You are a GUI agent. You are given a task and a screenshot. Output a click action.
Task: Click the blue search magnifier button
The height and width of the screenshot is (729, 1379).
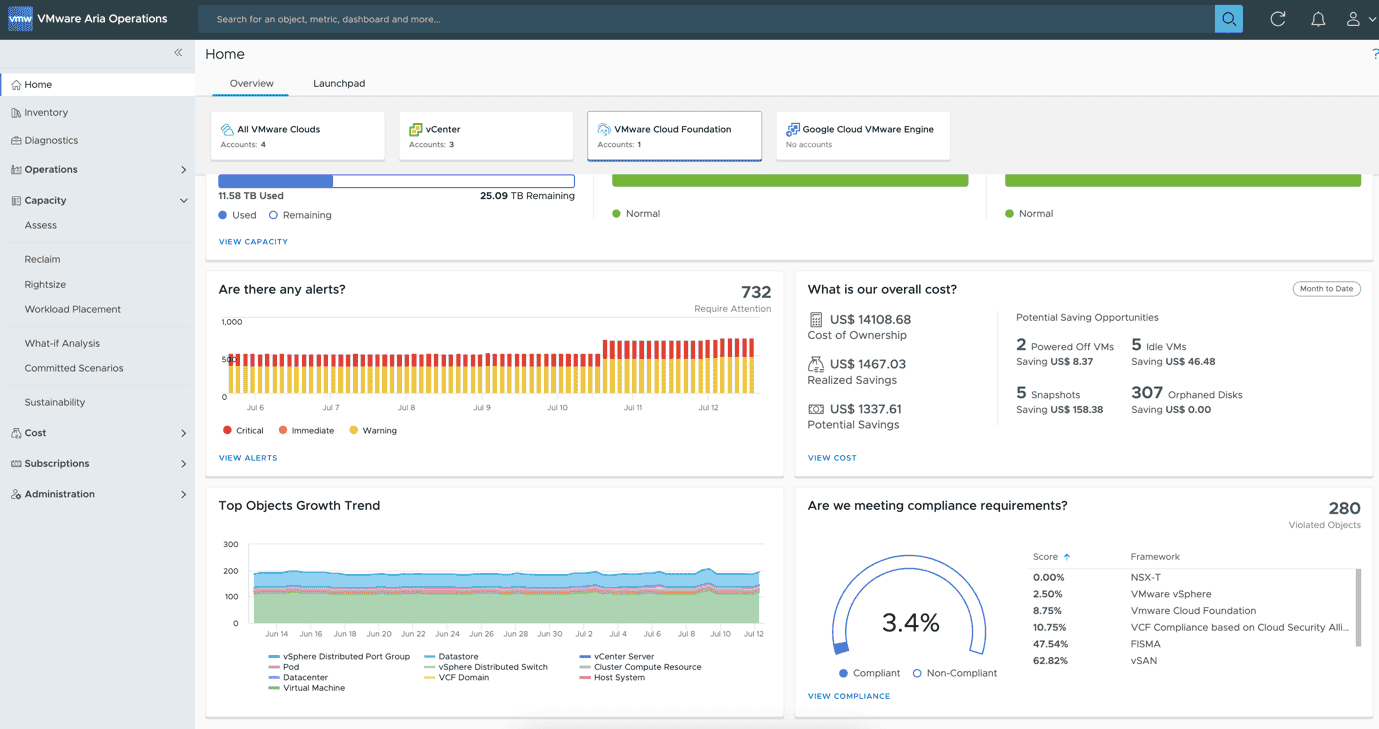1228,19
